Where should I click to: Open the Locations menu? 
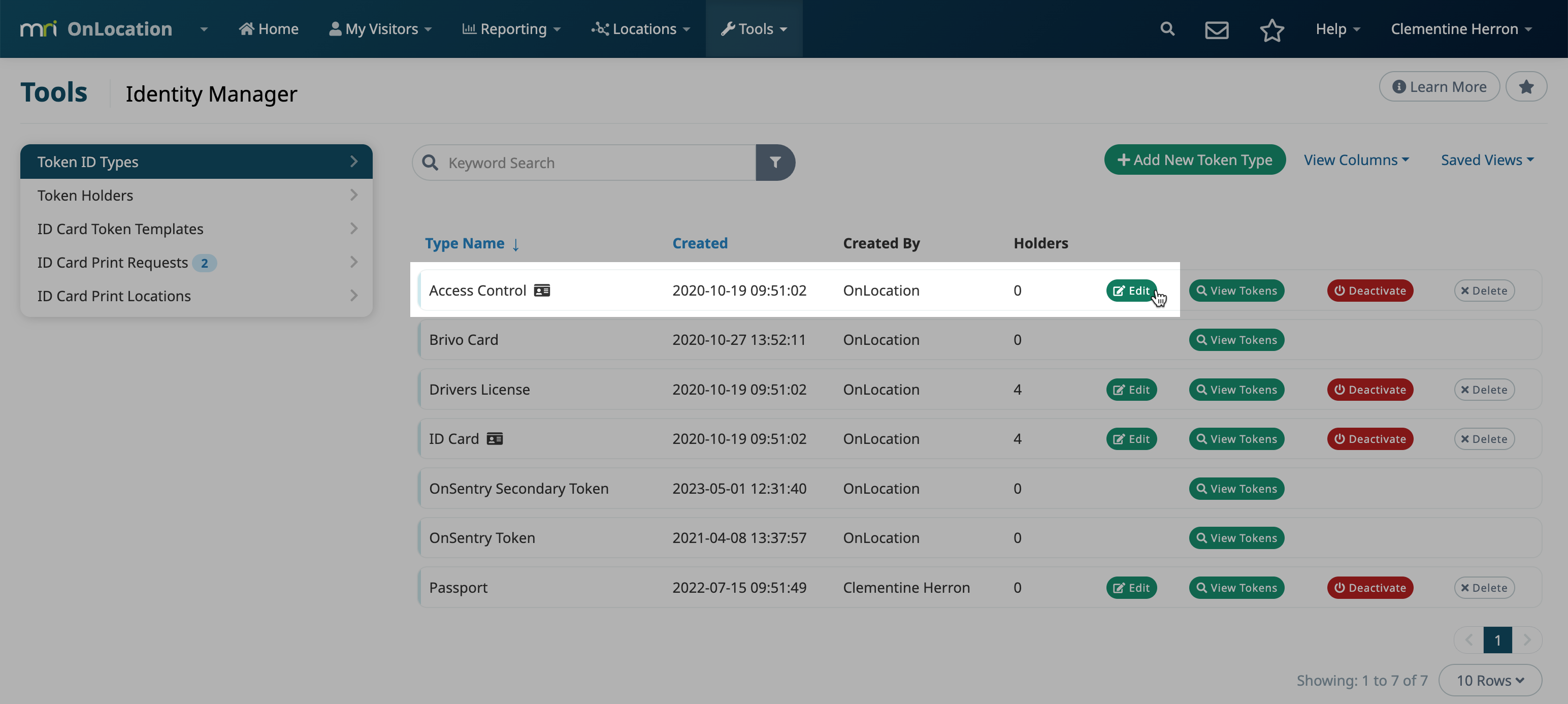640,28
